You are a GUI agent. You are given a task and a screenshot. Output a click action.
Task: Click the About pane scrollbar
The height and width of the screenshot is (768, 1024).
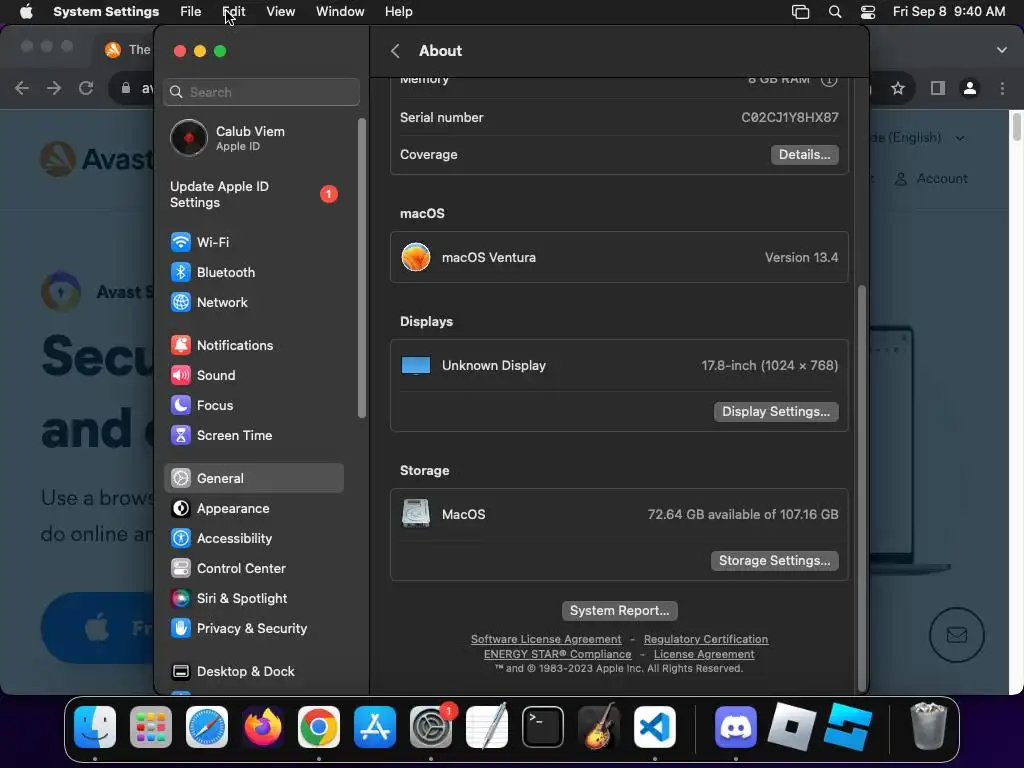click(x=862, y=487)
